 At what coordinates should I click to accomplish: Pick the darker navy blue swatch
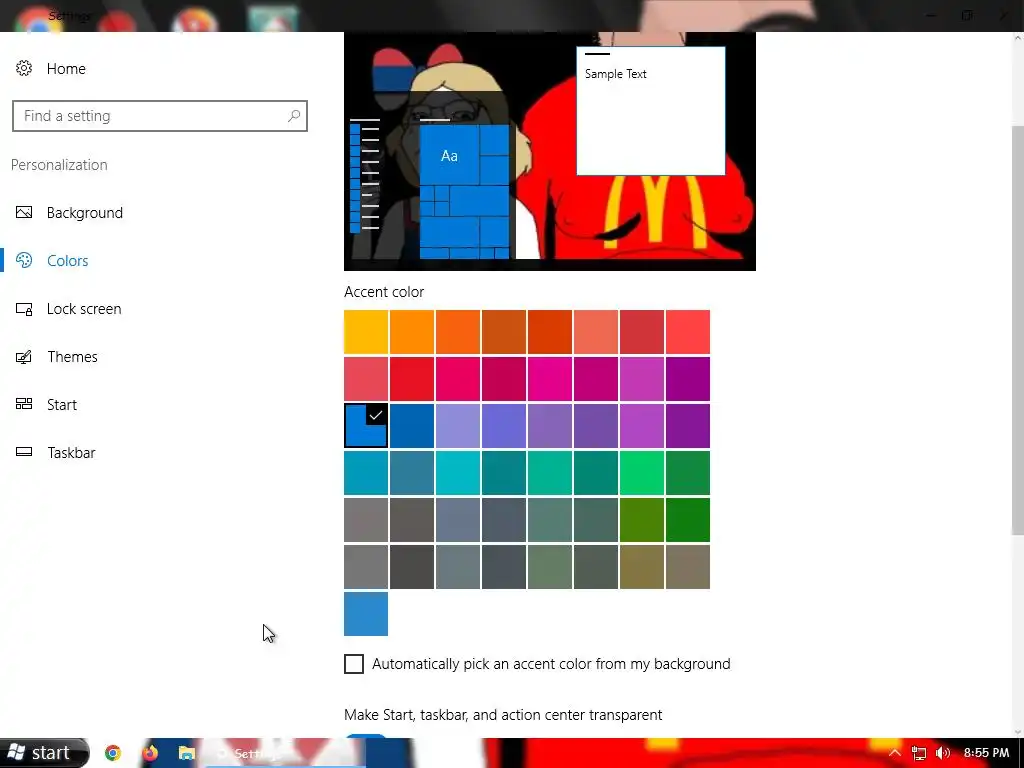[x=412, y=426]
